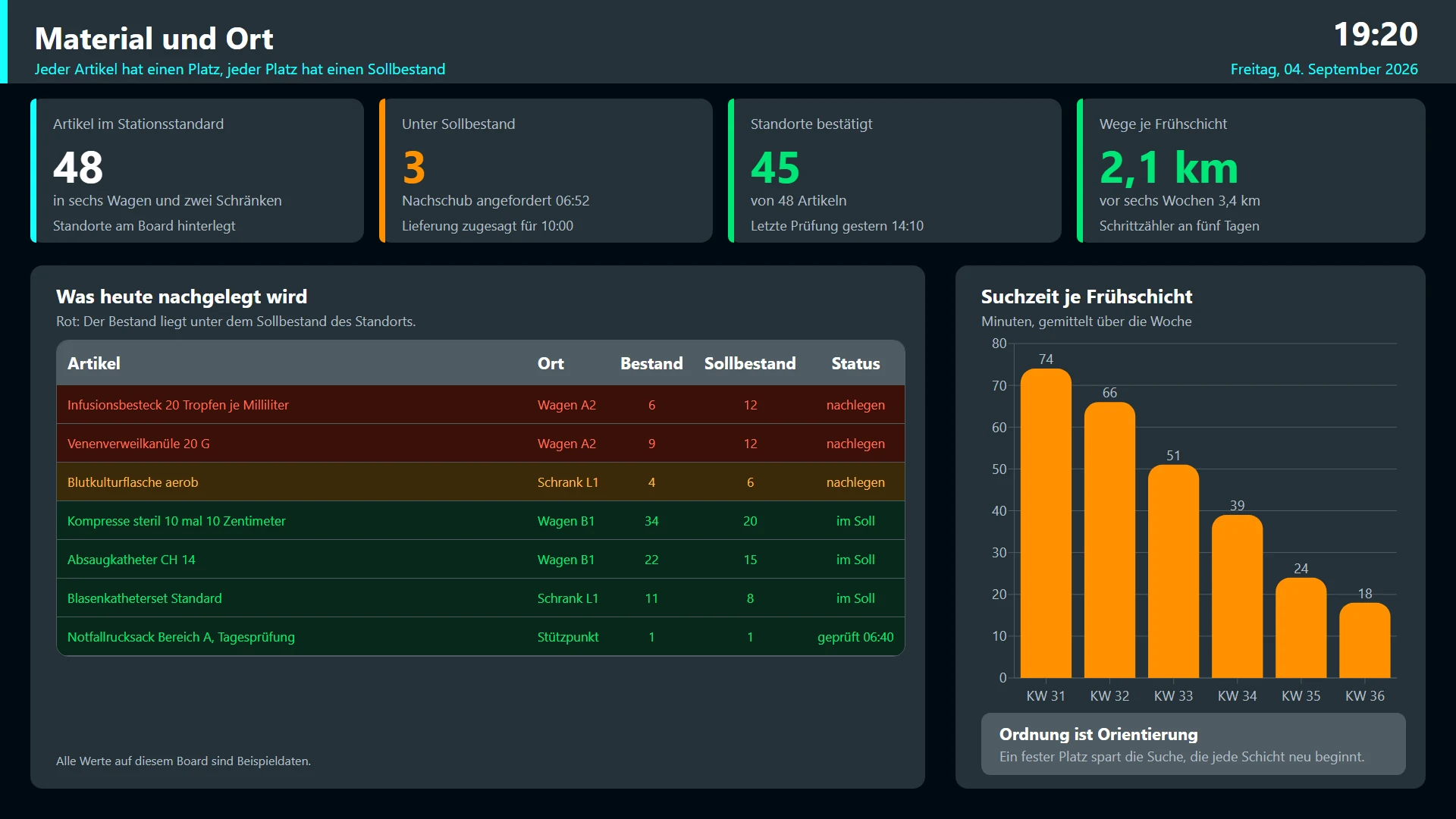1456x819 pixels.
Task: Click 'im Soll' status in the Kompresse row
Action: click(x=855, y=521)
